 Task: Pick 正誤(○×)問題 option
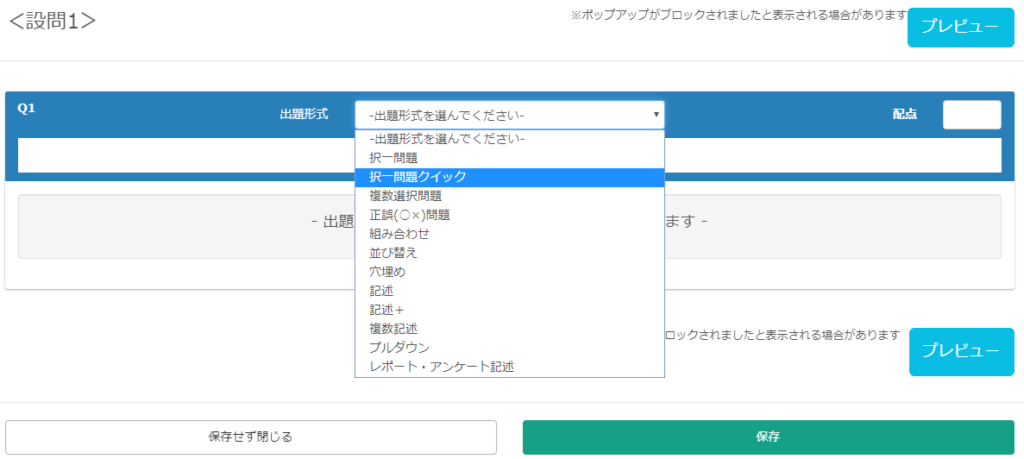click(509, 215)
